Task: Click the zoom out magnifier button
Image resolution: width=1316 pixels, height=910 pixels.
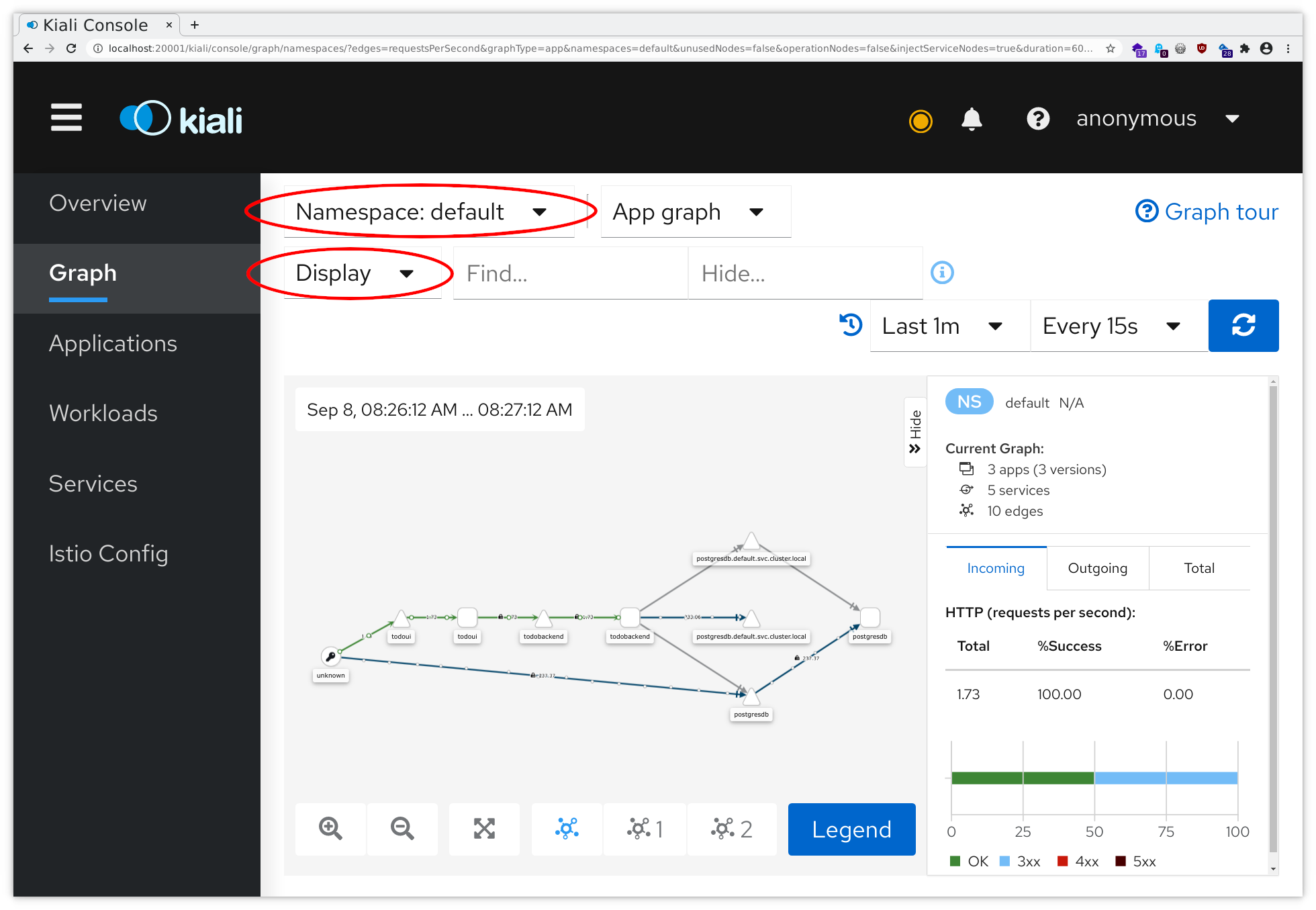Action: pos(402,829)
